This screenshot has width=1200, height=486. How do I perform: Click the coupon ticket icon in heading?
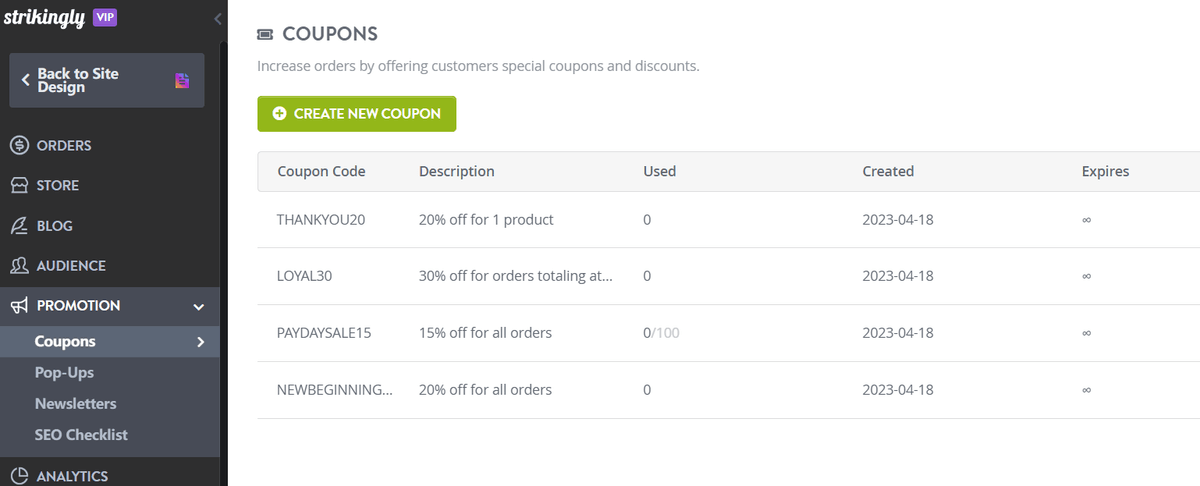(265, 34)
